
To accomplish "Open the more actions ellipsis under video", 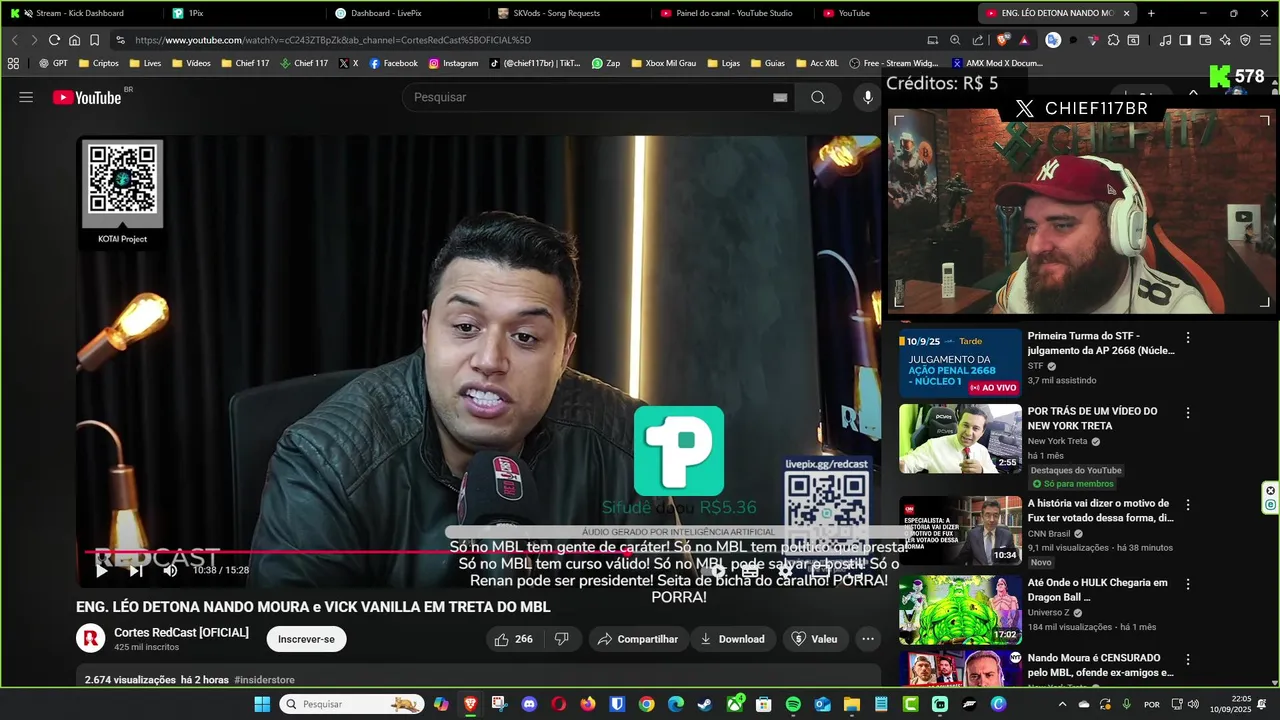I will [868, 639].
